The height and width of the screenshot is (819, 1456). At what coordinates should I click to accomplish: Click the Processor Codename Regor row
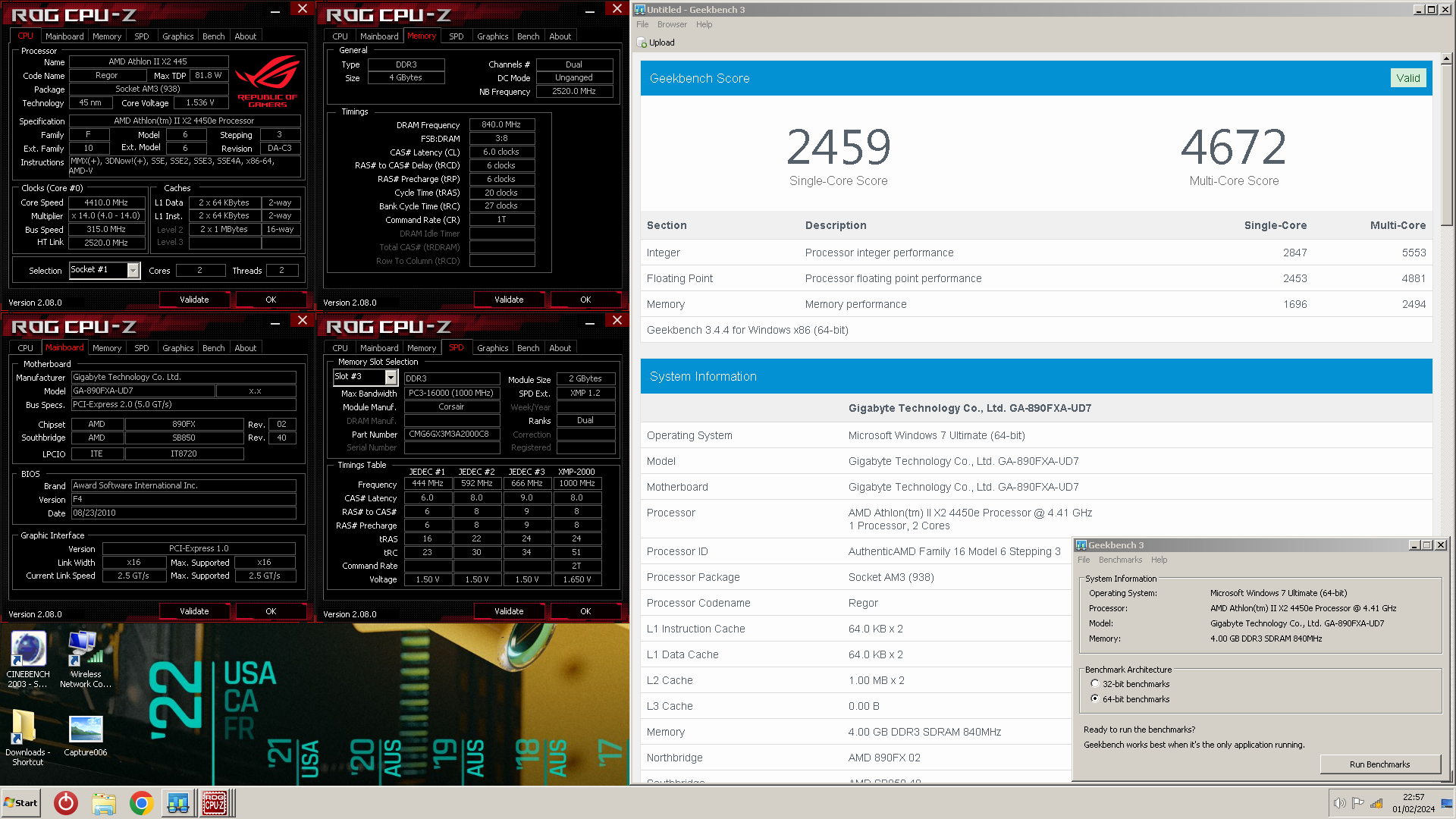(856, 603)
